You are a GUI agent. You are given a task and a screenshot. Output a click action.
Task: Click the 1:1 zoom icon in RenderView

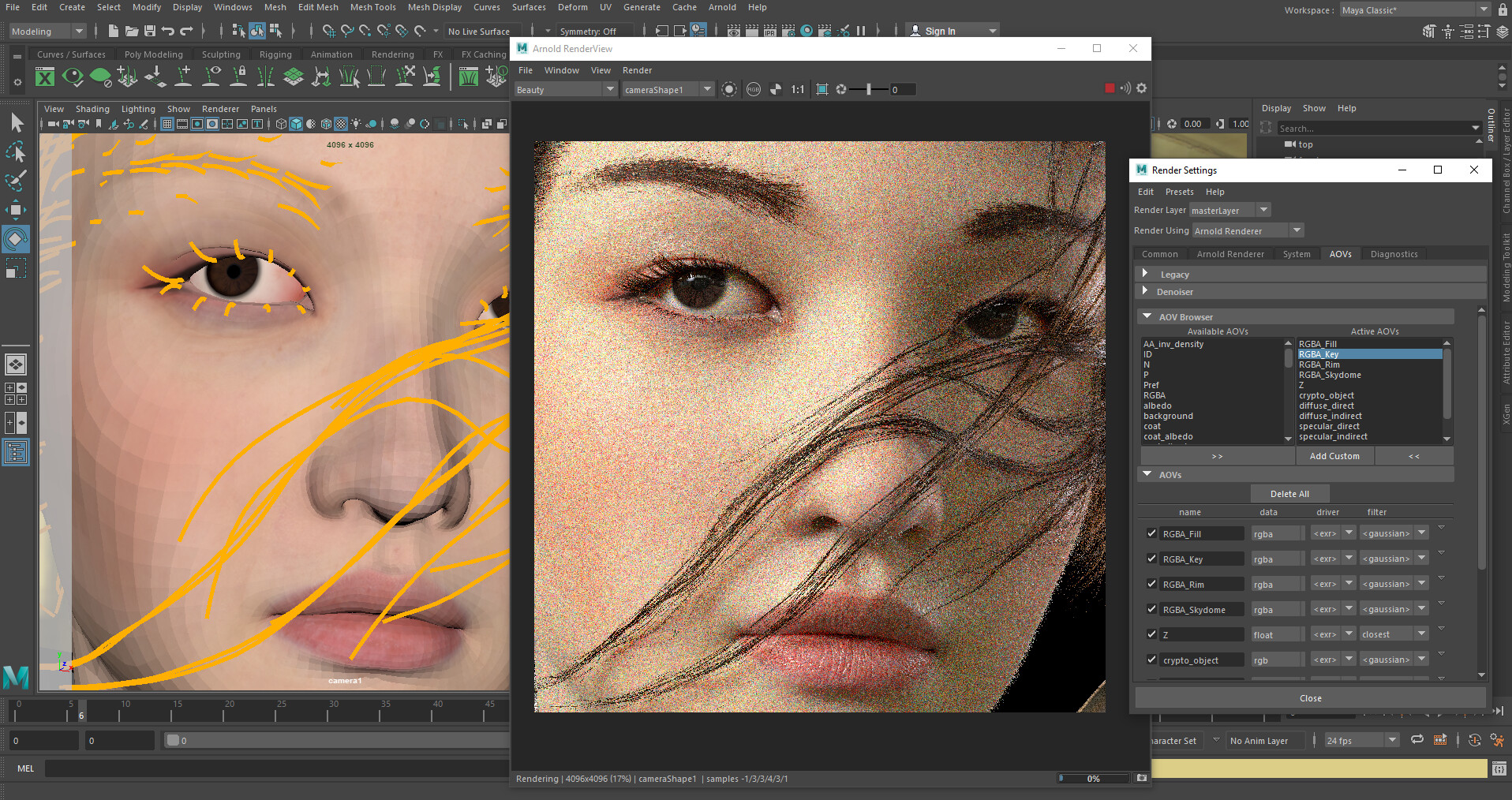(798, 89)
